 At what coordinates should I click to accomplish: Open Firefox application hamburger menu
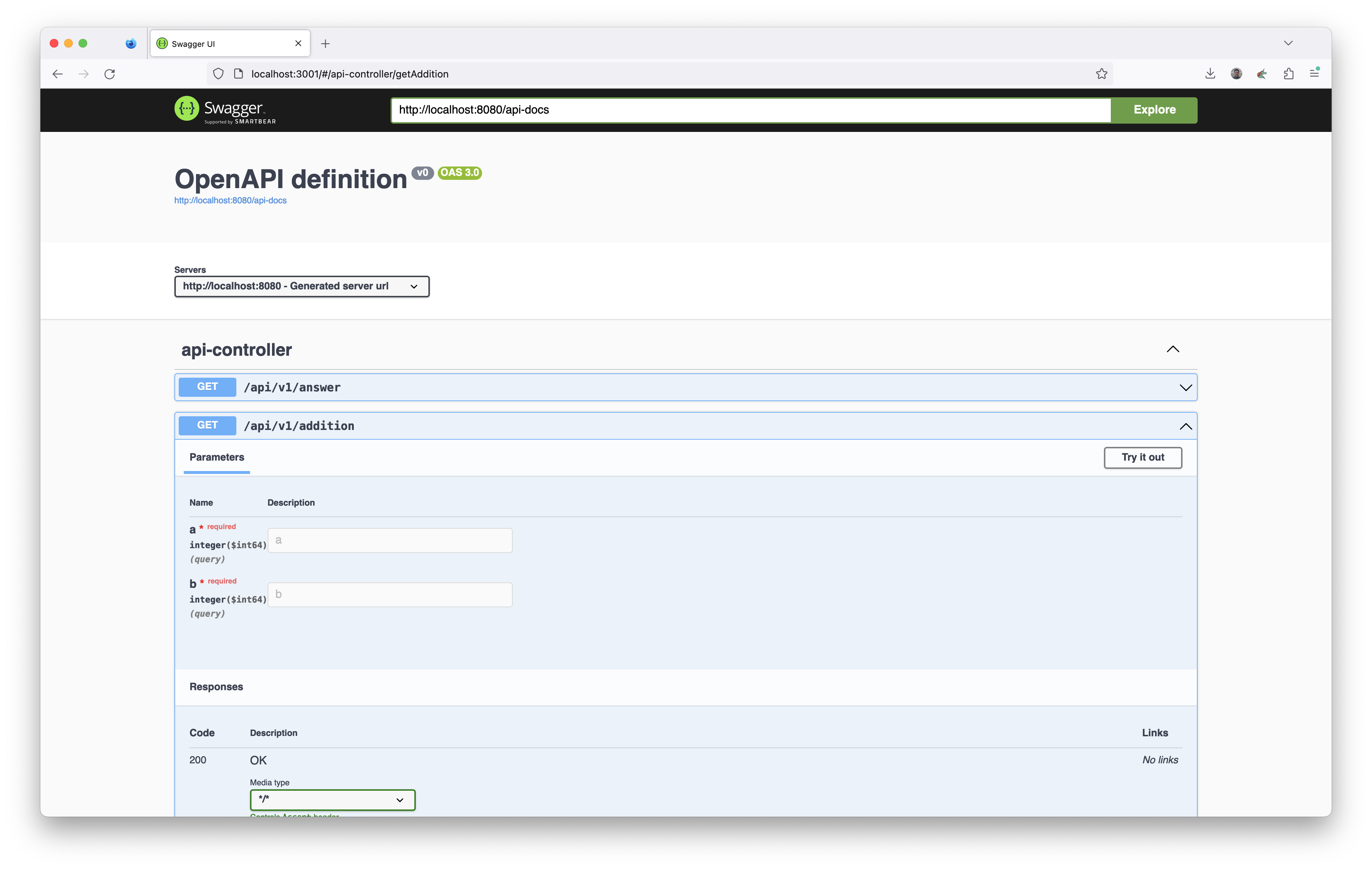[x=1314, y=74]
